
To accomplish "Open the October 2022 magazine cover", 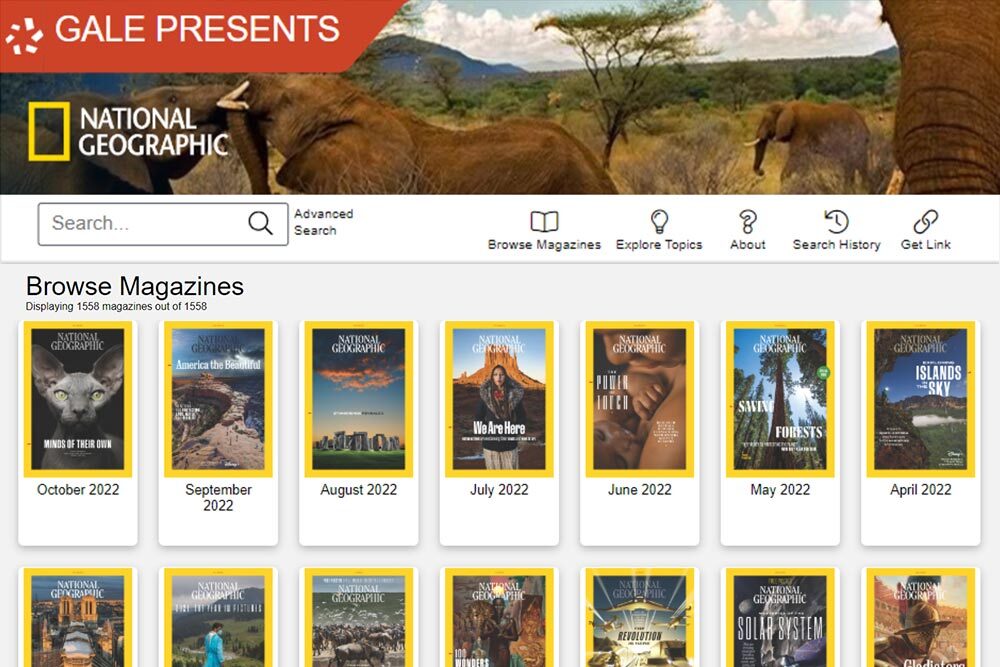I will 78,399.
